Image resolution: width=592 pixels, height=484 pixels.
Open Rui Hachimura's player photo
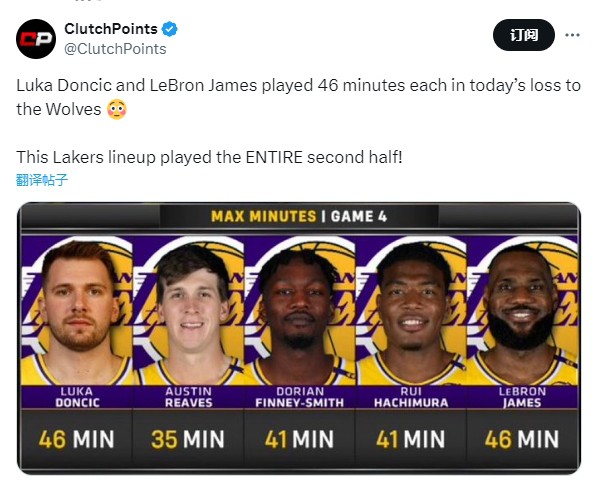pos(411,310)
